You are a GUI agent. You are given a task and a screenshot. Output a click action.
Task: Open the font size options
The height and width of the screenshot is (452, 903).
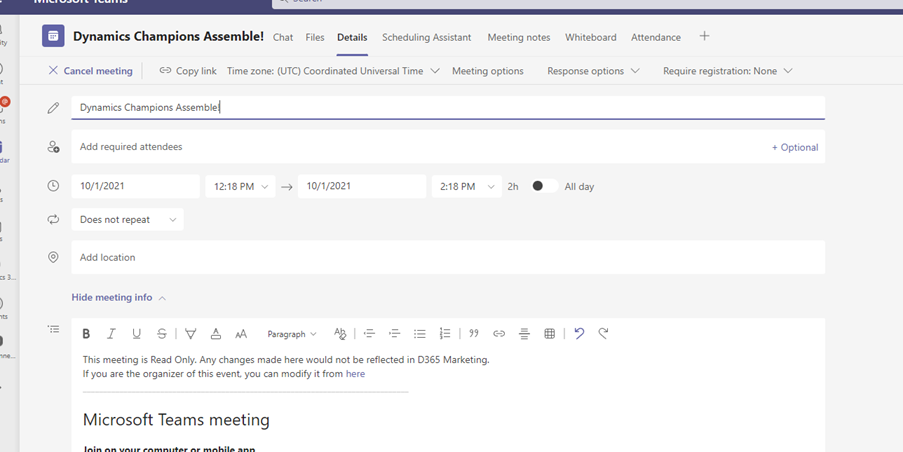click(x=241, y=334)
